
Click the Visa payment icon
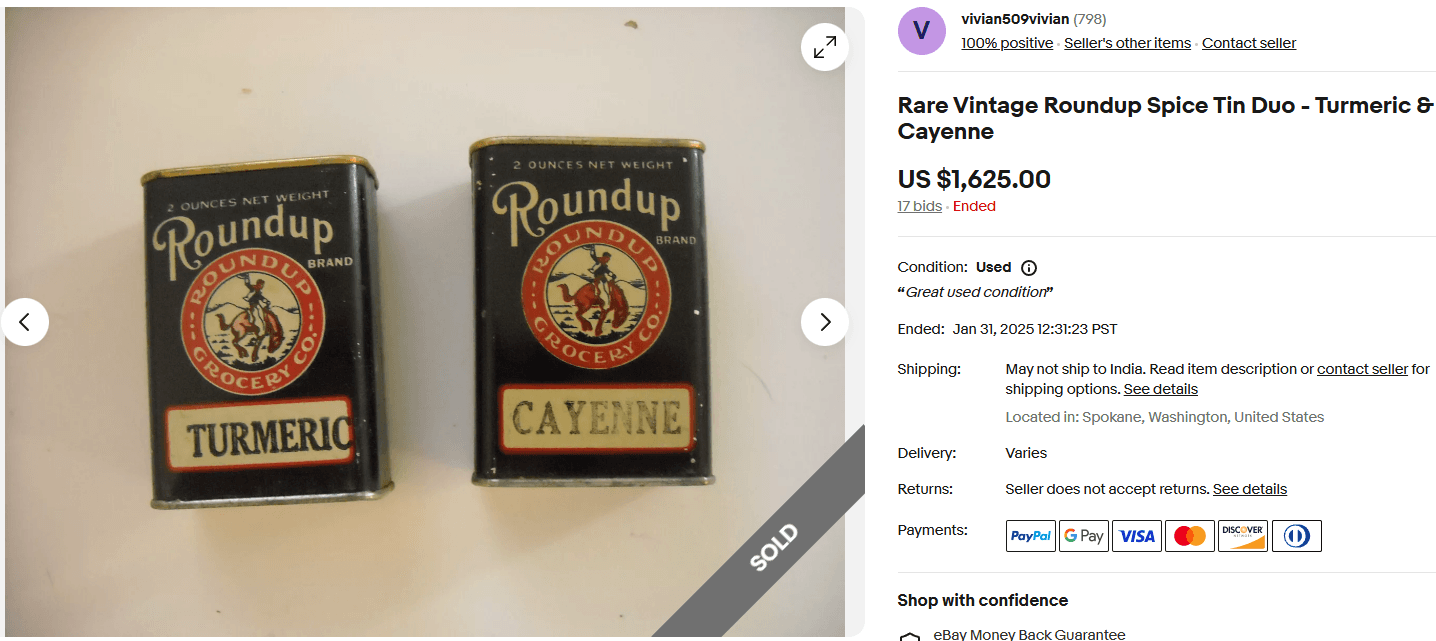(1136, 535)
